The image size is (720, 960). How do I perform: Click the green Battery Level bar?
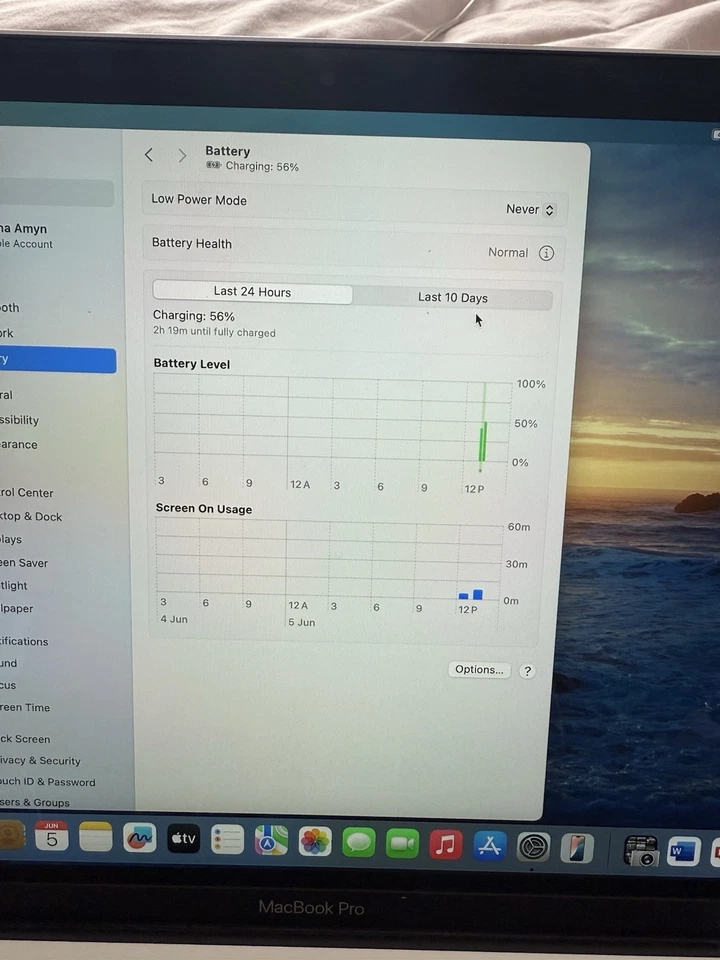pos(483,441)
